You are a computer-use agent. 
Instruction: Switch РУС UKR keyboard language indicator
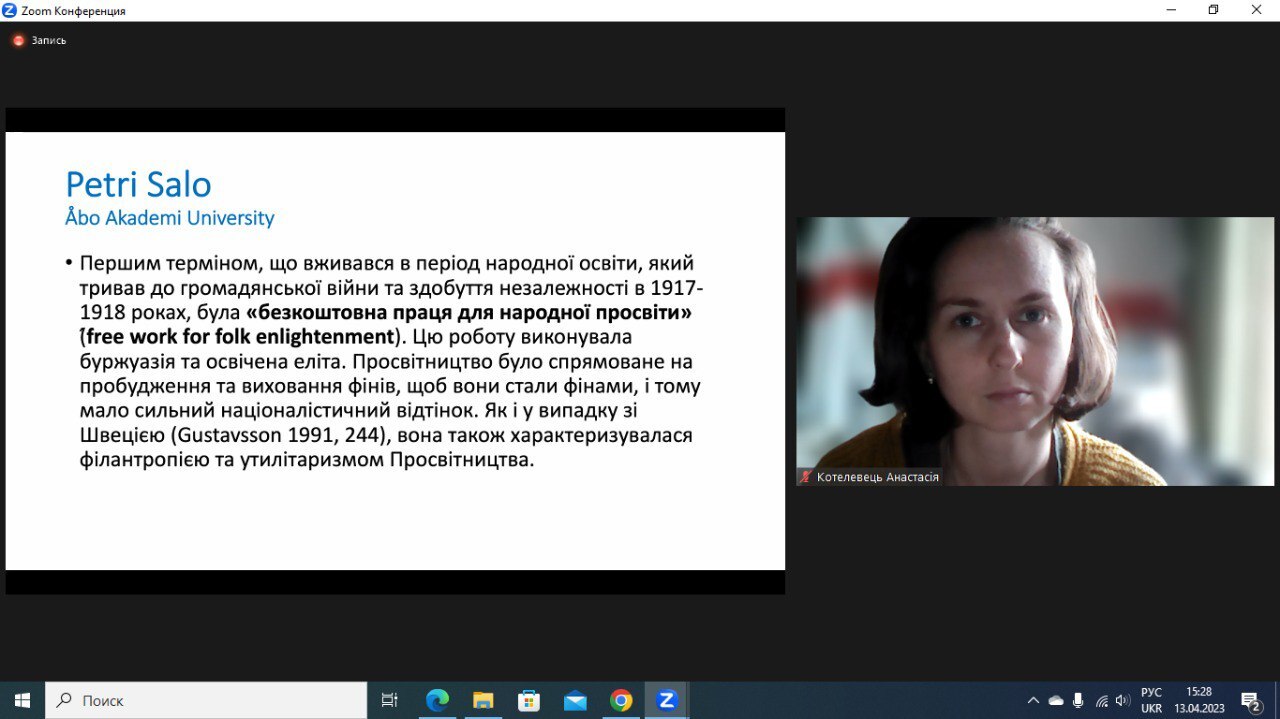click(1151, 700)
